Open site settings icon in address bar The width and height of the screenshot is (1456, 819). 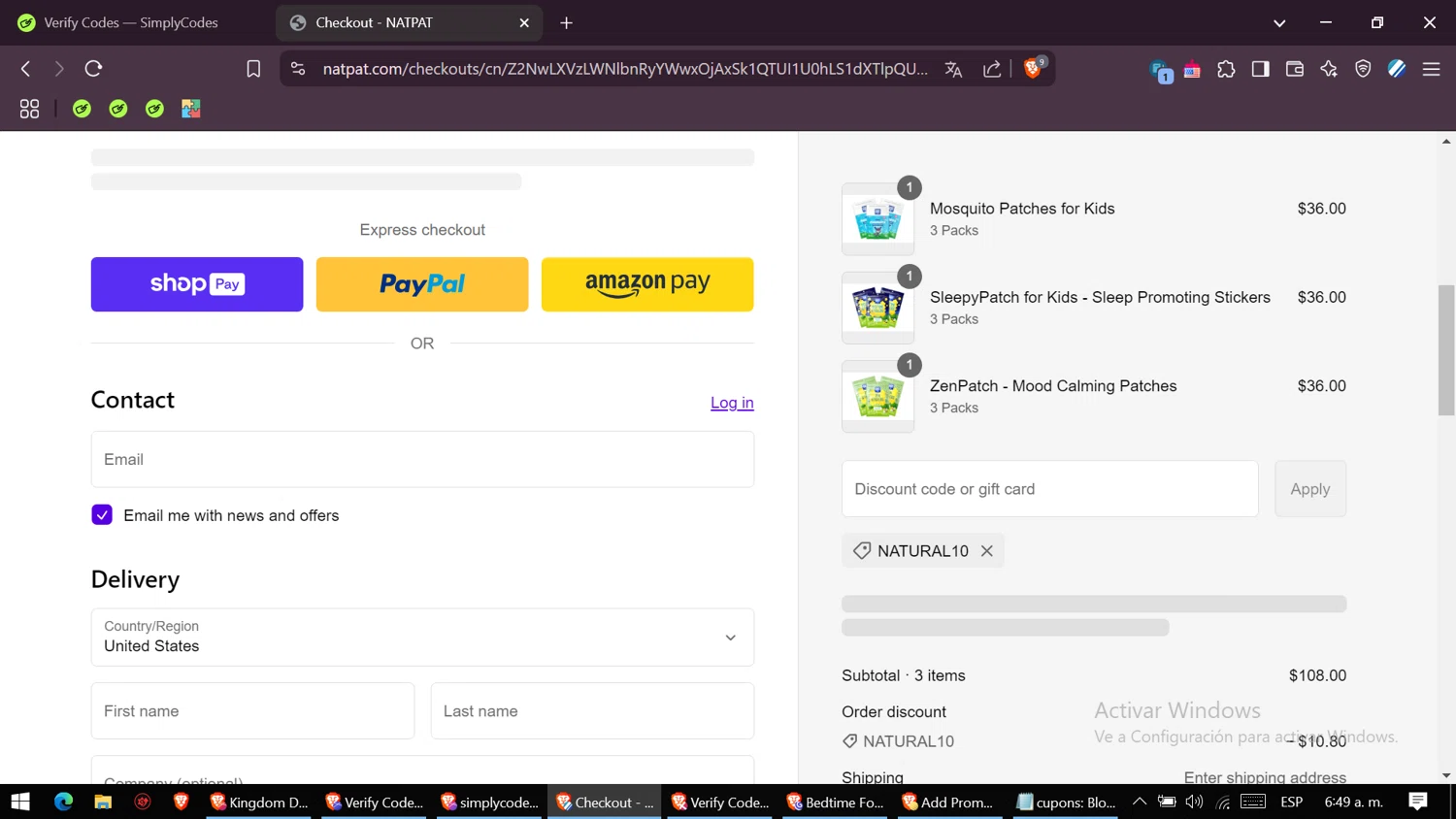coord(298,69)
